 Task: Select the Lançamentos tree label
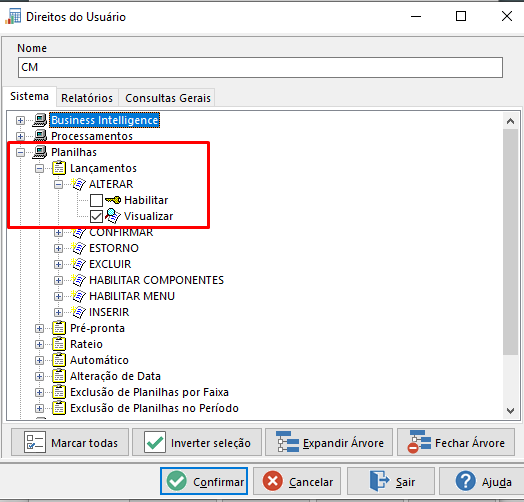click(x=103, y=168)
